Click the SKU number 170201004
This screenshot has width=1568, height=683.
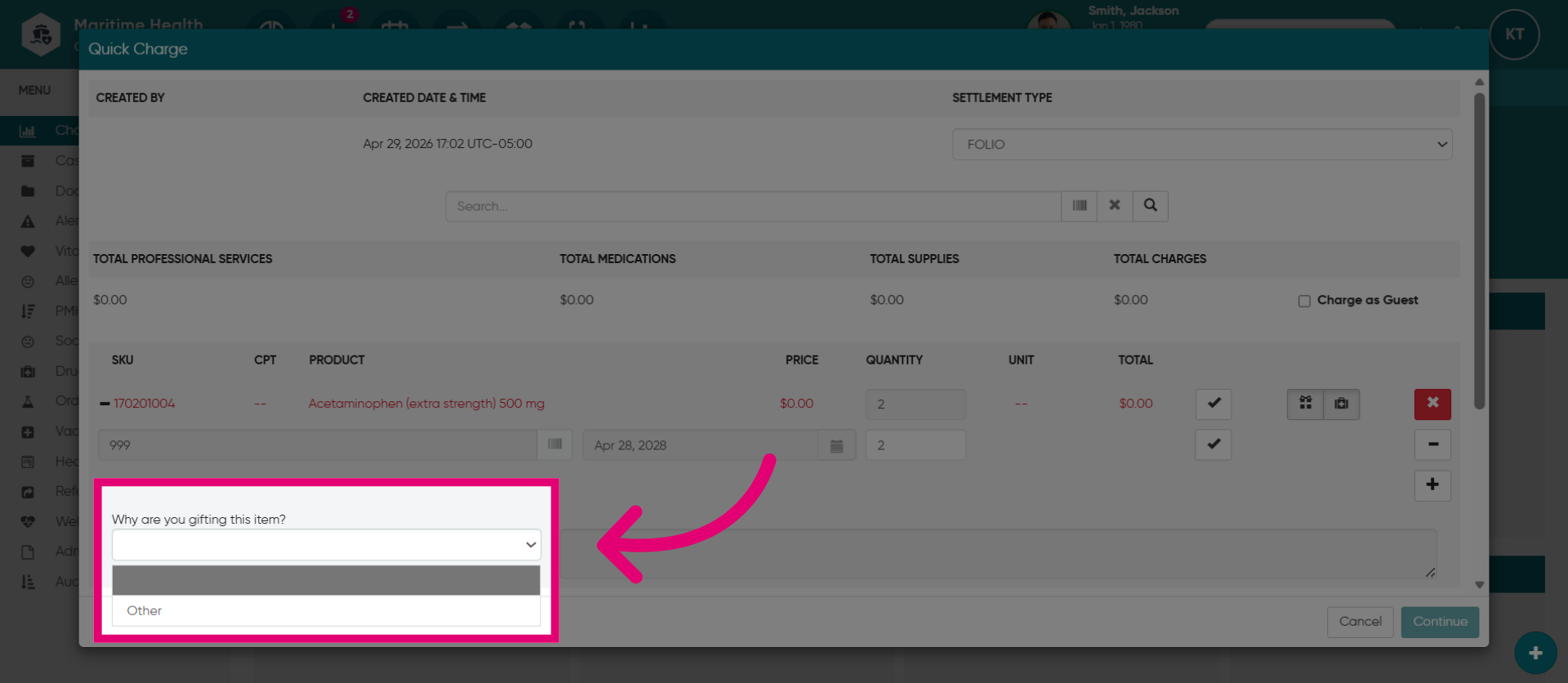point(145,404)
